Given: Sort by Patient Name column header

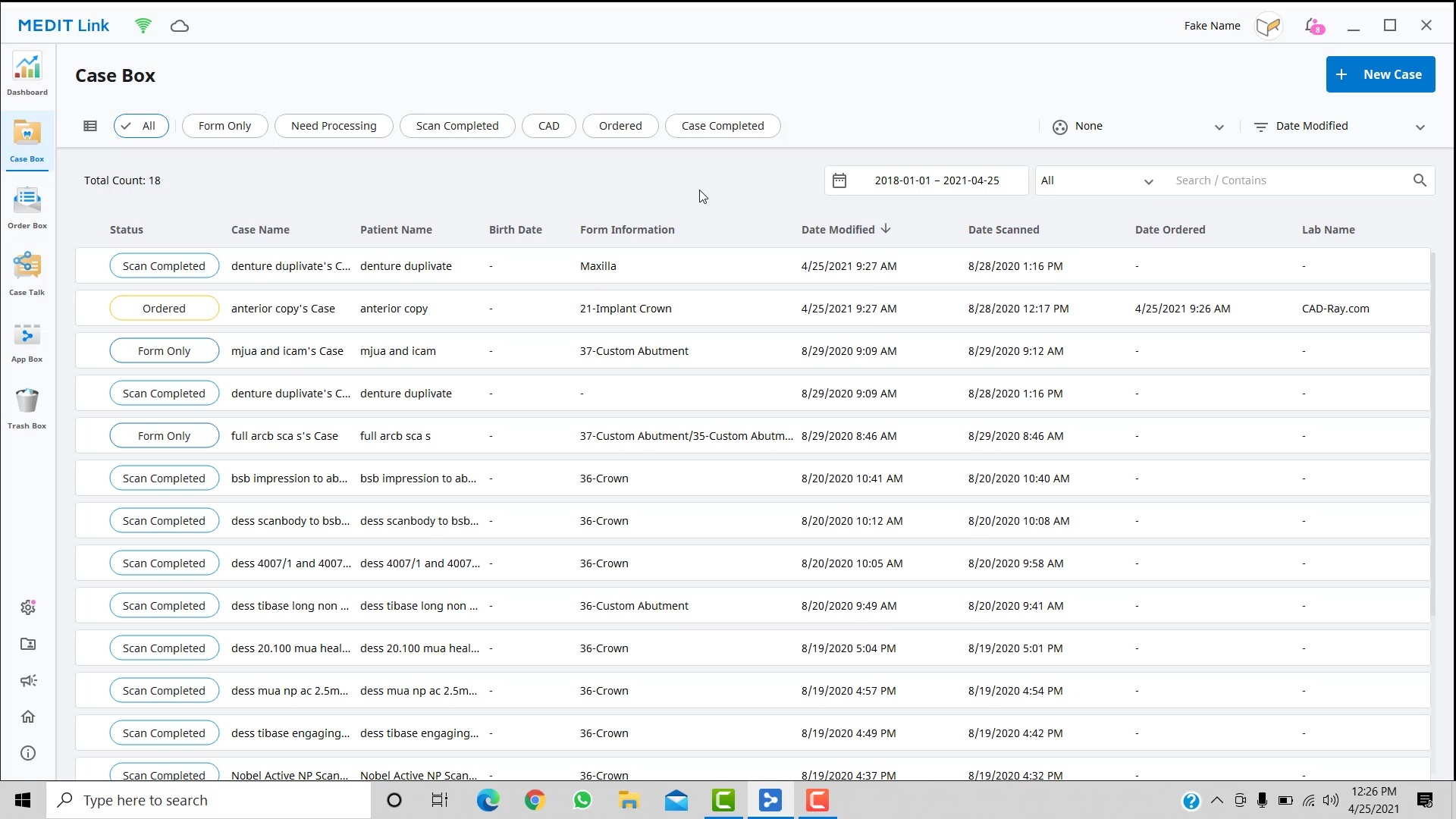Looking at the screenshot, I should [396, 230].
